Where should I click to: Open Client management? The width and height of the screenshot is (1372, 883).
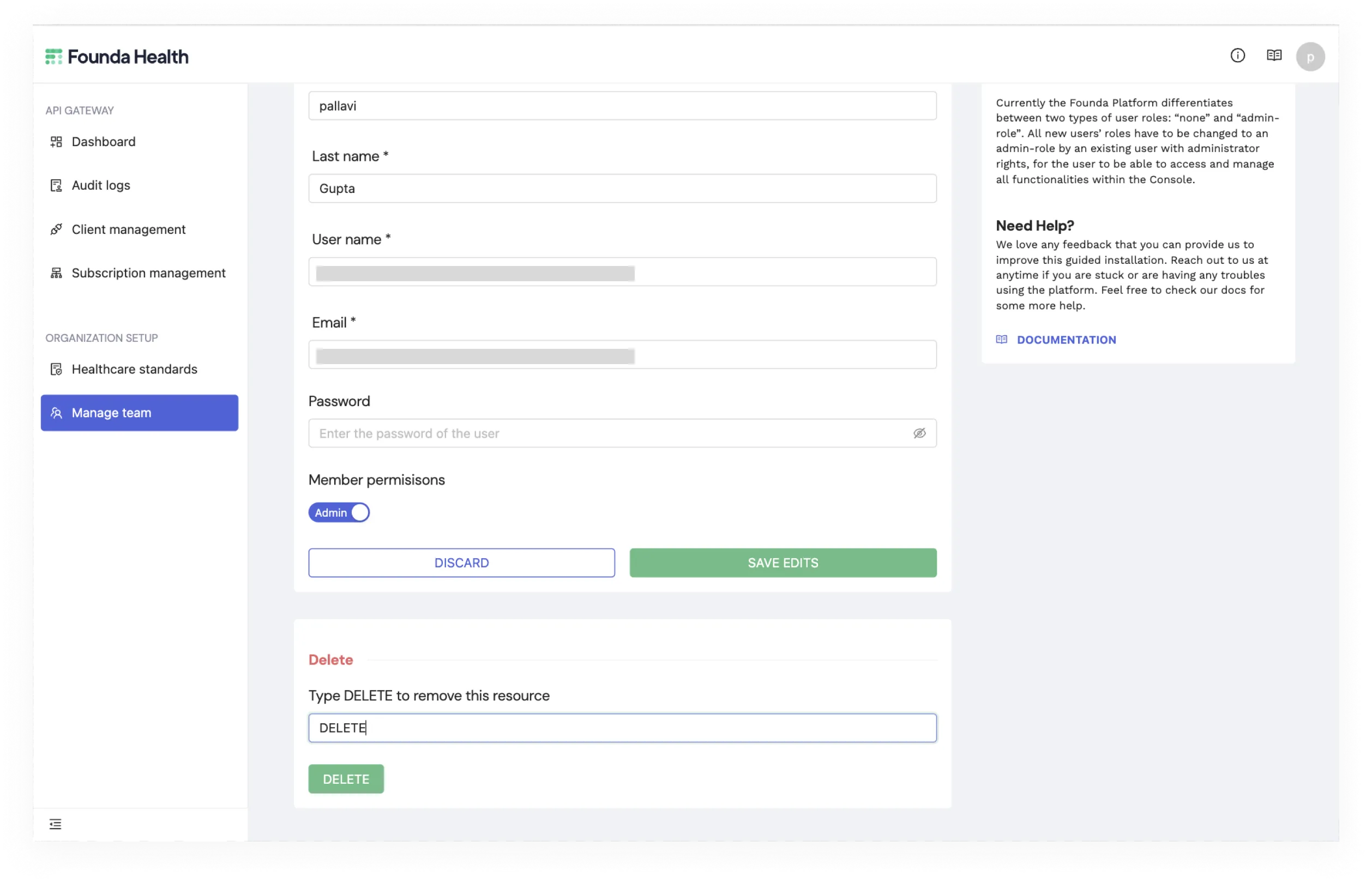click(140, 229)
